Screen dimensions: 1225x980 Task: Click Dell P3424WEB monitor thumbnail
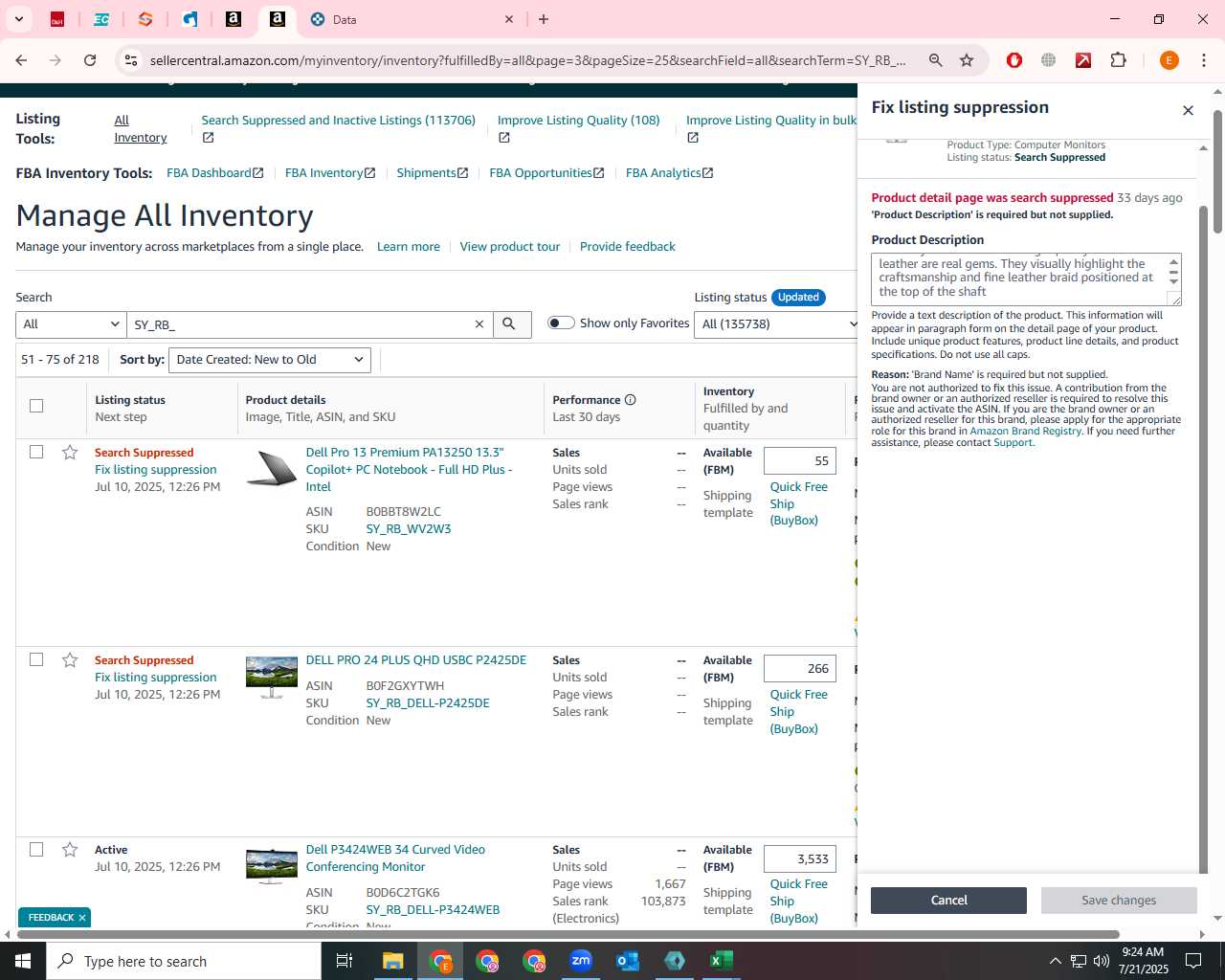[x=272, y=866]
